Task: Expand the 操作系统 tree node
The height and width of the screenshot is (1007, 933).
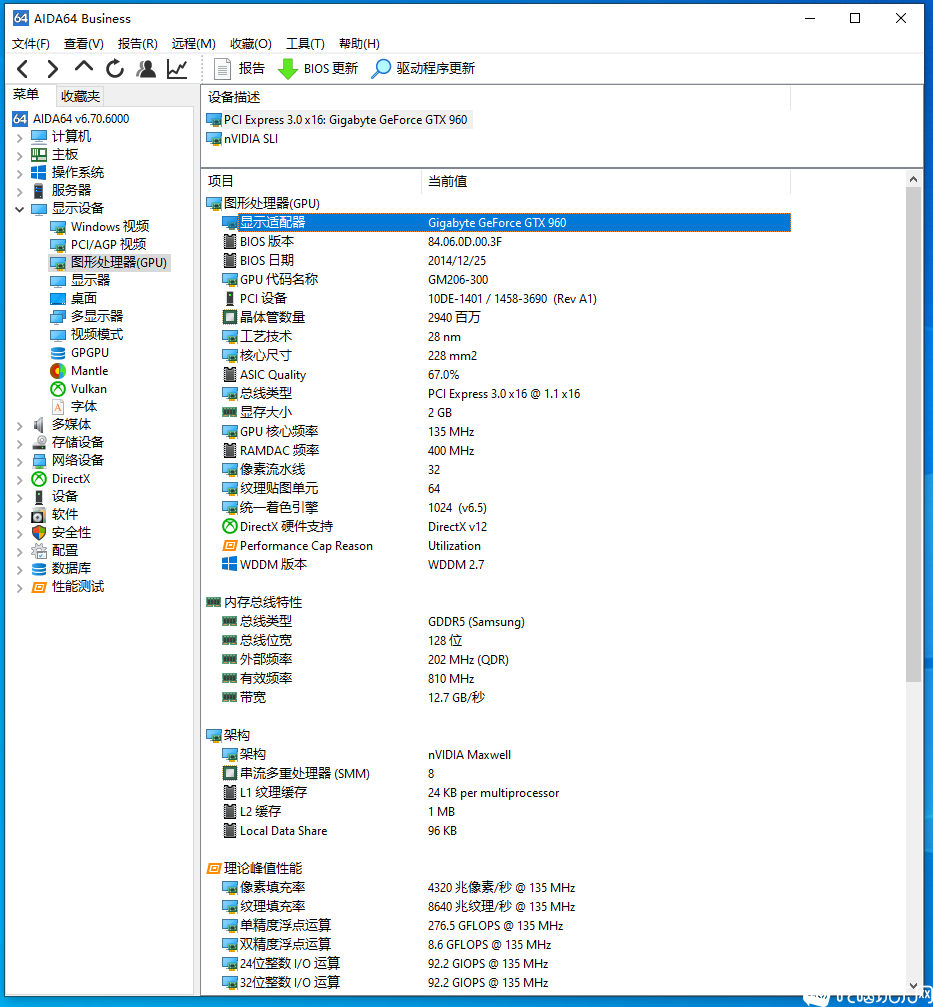Action: (19, 173)
